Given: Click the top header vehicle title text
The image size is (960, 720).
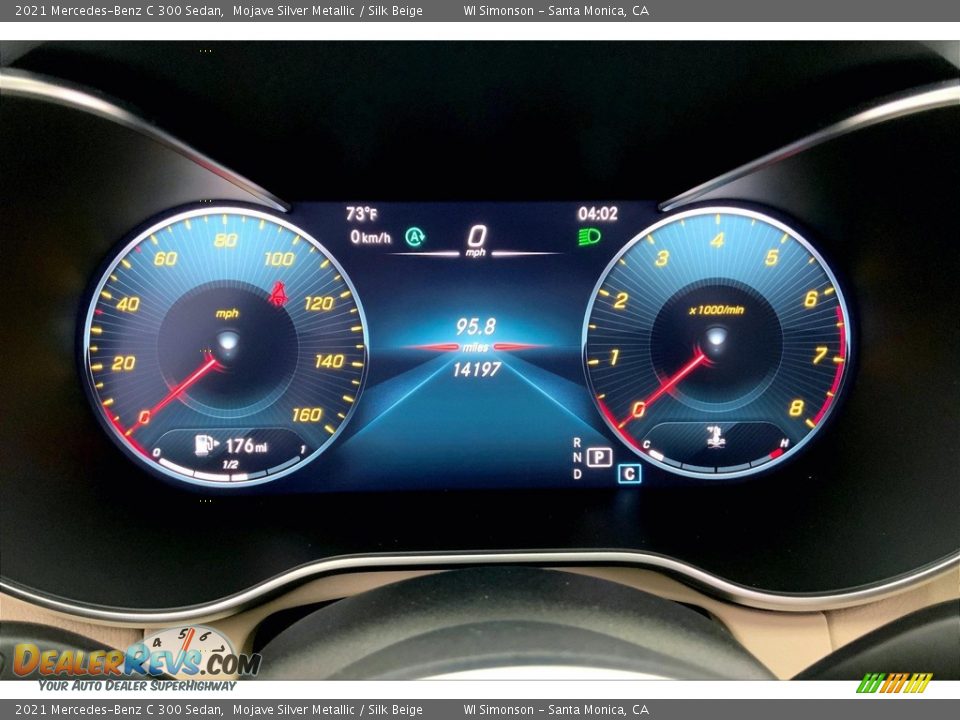Looking at the screenshot, I should click(x=218, y=11).
